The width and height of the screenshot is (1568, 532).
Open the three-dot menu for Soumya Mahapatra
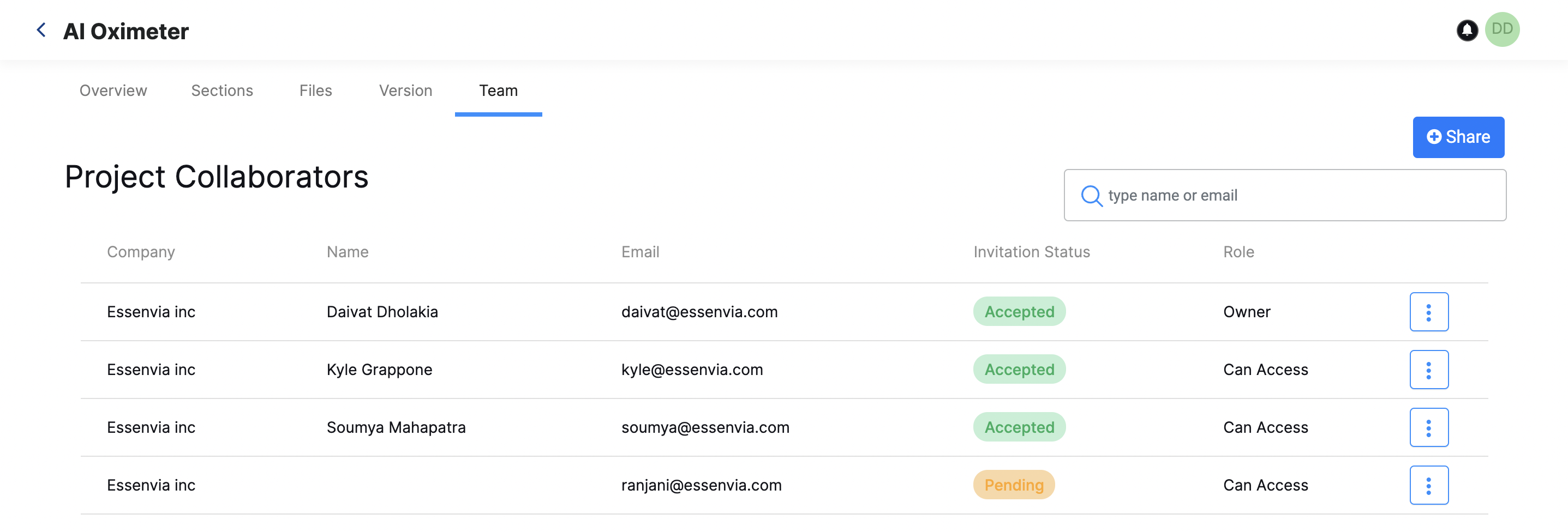point(1429,427)
